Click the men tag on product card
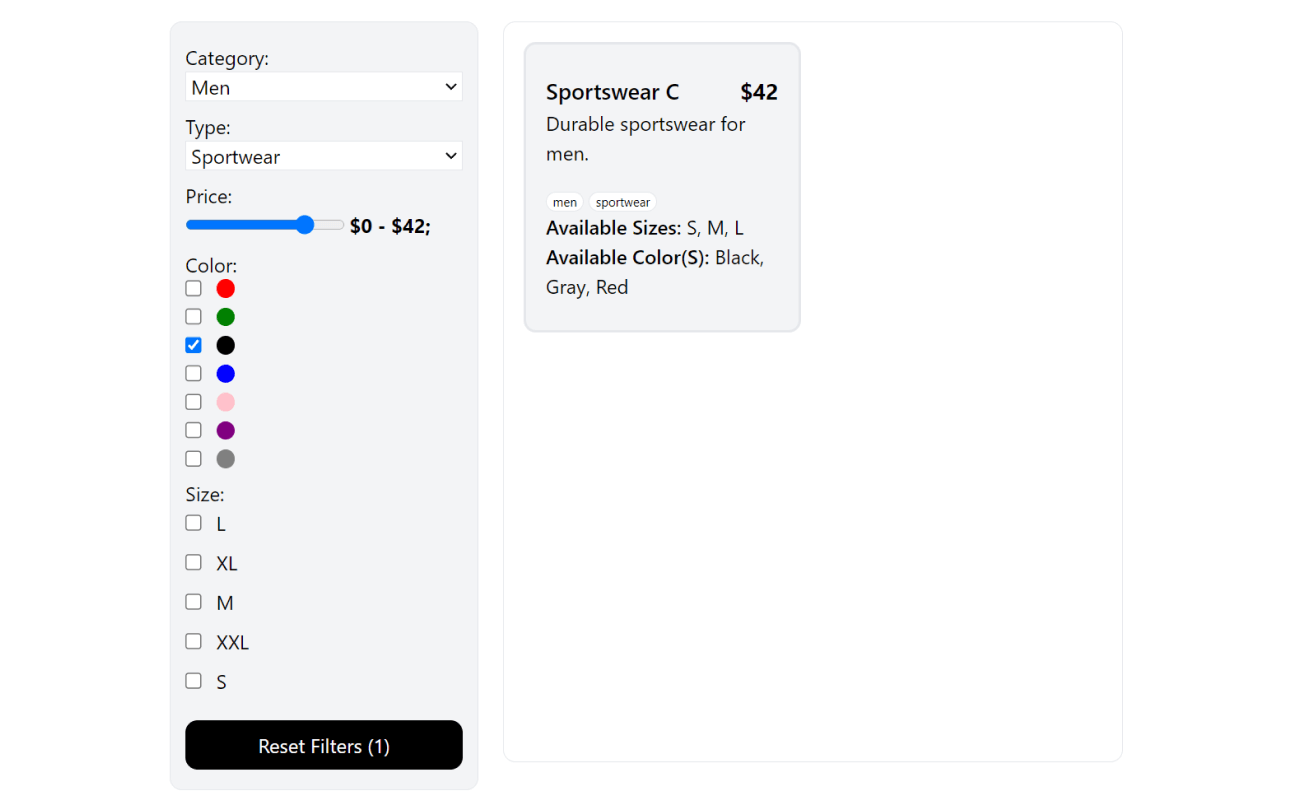 click(x=565, y=203)
